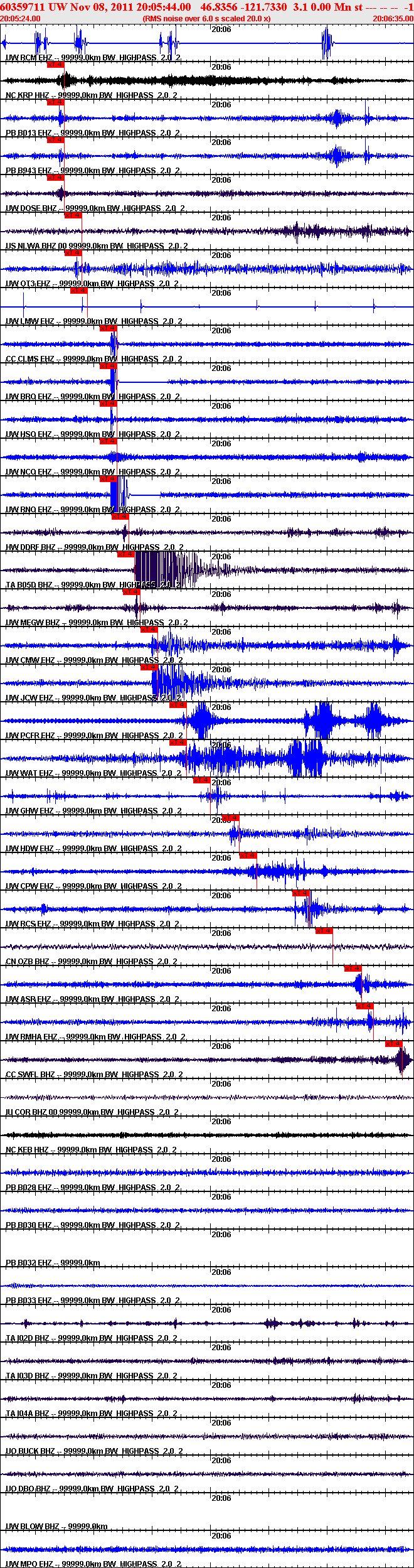Click the 'UW HSO EHZ' station label
This screenshot has width=414, height=1568.
coord(29,434)
